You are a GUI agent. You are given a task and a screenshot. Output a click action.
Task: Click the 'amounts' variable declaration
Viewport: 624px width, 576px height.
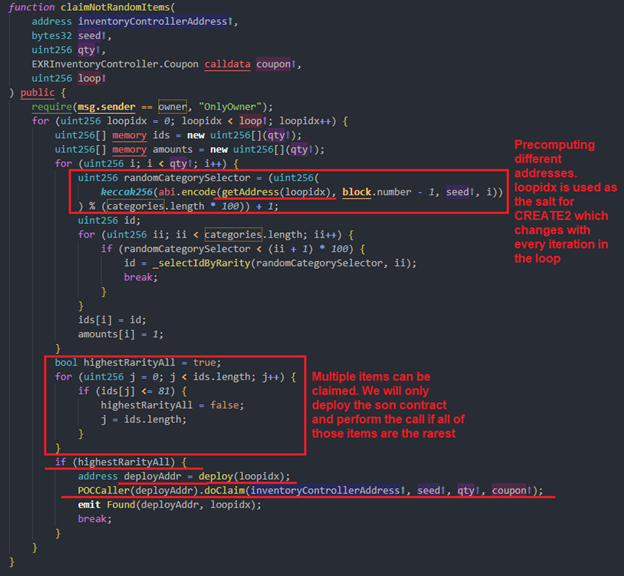point(172,150)
